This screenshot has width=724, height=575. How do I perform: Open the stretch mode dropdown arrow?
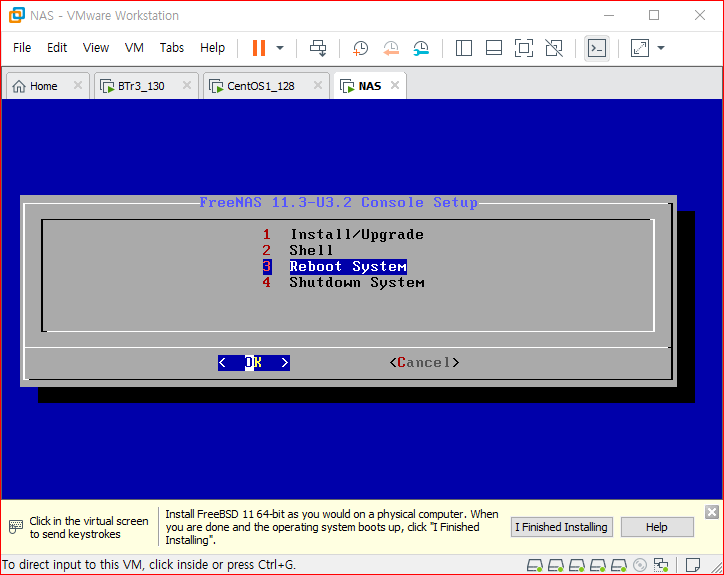pyautogui.click(x=661, y=48)
